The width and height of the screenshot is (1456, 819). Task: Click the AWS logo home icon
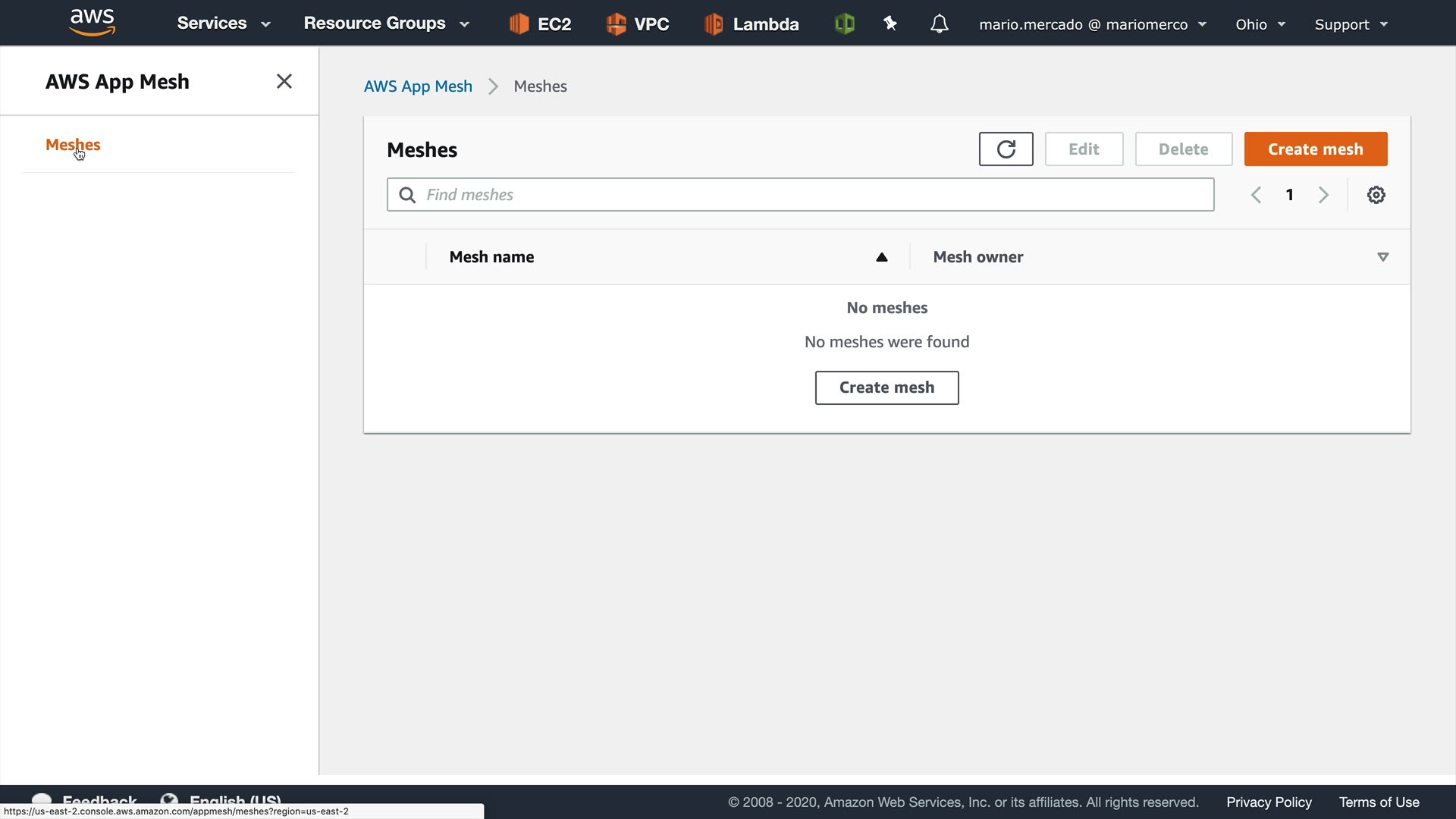click(x=92, y=23)
